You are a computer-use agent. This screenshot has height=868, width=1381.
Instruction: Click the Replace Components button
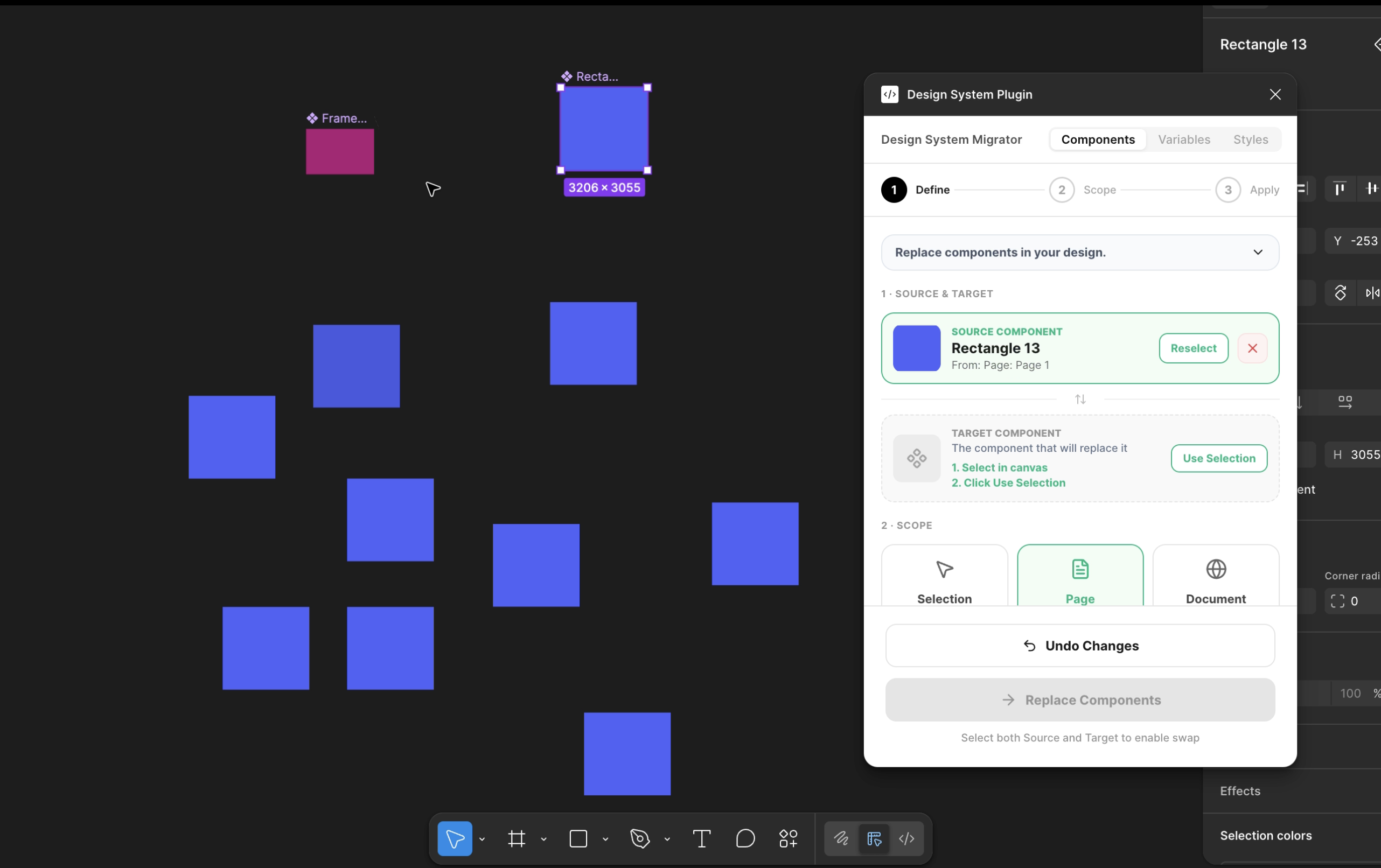coord(1079,700)
